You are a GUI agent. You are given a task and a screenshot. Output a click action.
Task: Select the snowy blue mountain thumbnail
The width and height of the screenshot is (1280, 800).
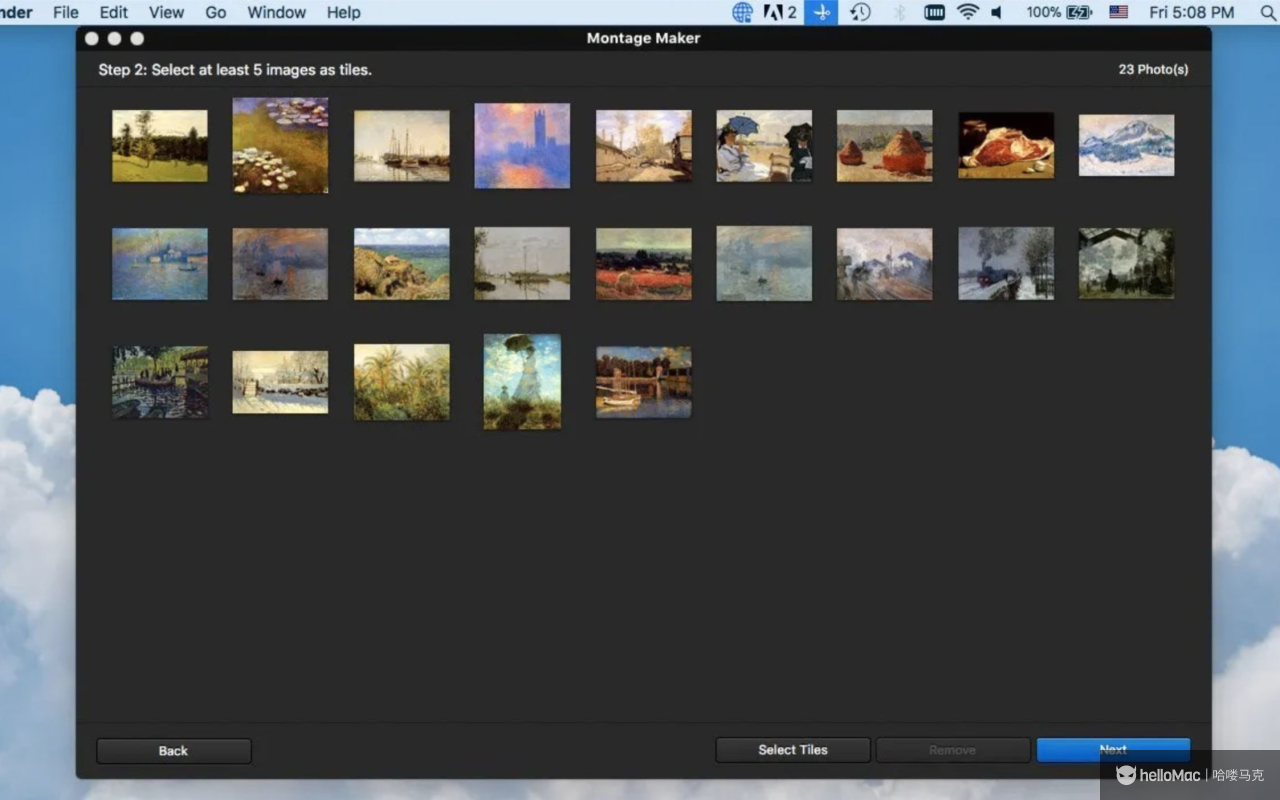[1127, 146]
